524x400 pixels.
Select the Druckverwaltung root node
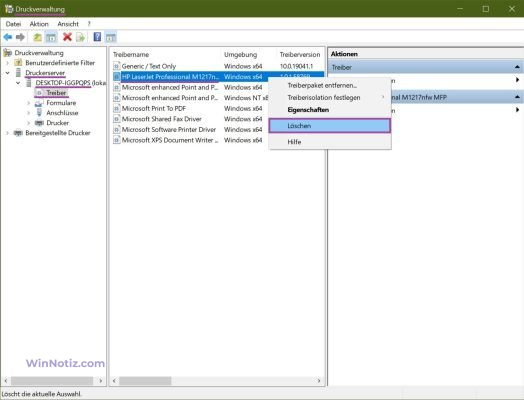point(39,53)
